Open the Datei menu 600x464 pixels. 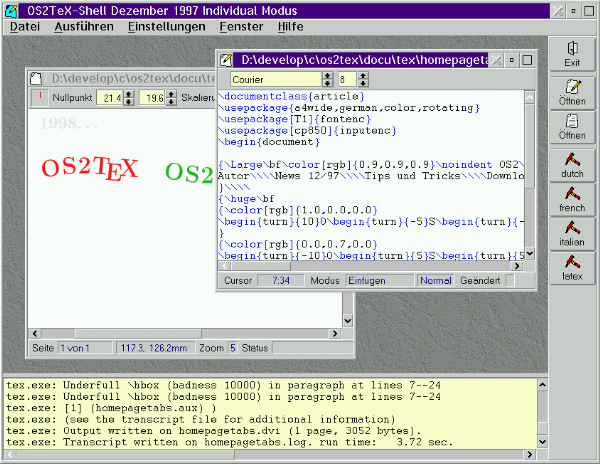(24, 27)
